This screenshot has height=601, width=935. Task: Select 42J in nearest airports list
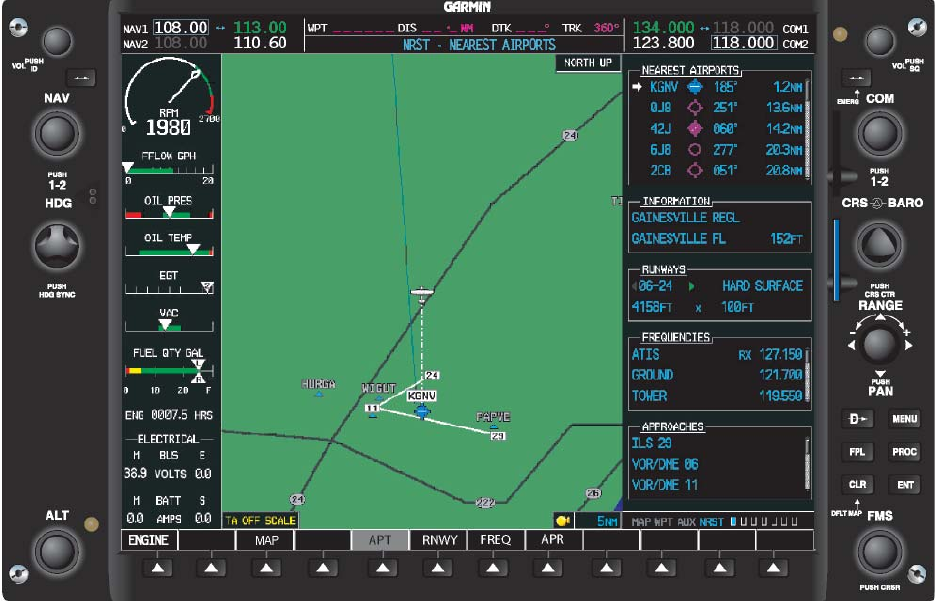[661, 129]
